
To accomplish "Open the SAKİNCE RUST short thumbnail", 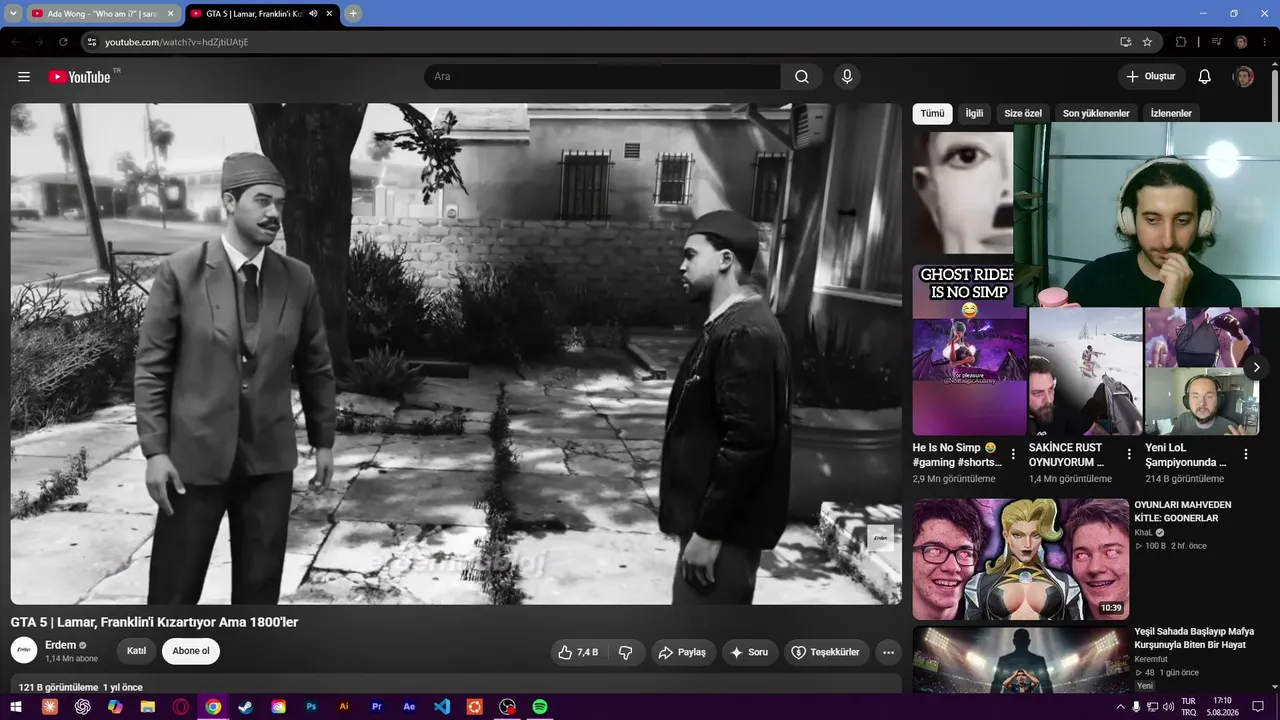I will [1086, 371].
